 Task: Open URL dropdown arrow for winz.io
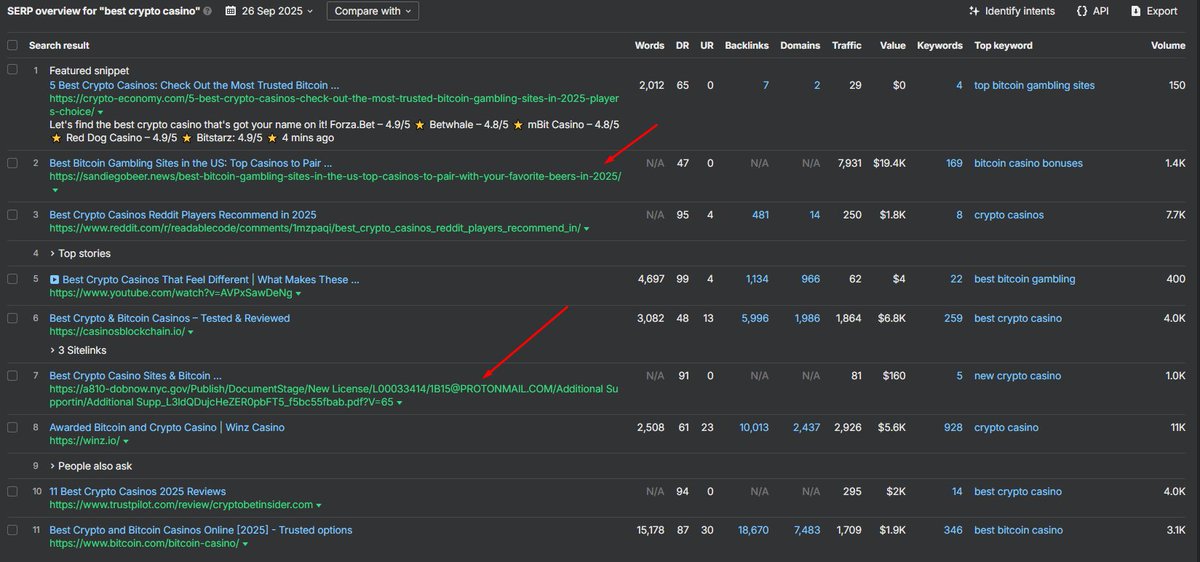127,441
